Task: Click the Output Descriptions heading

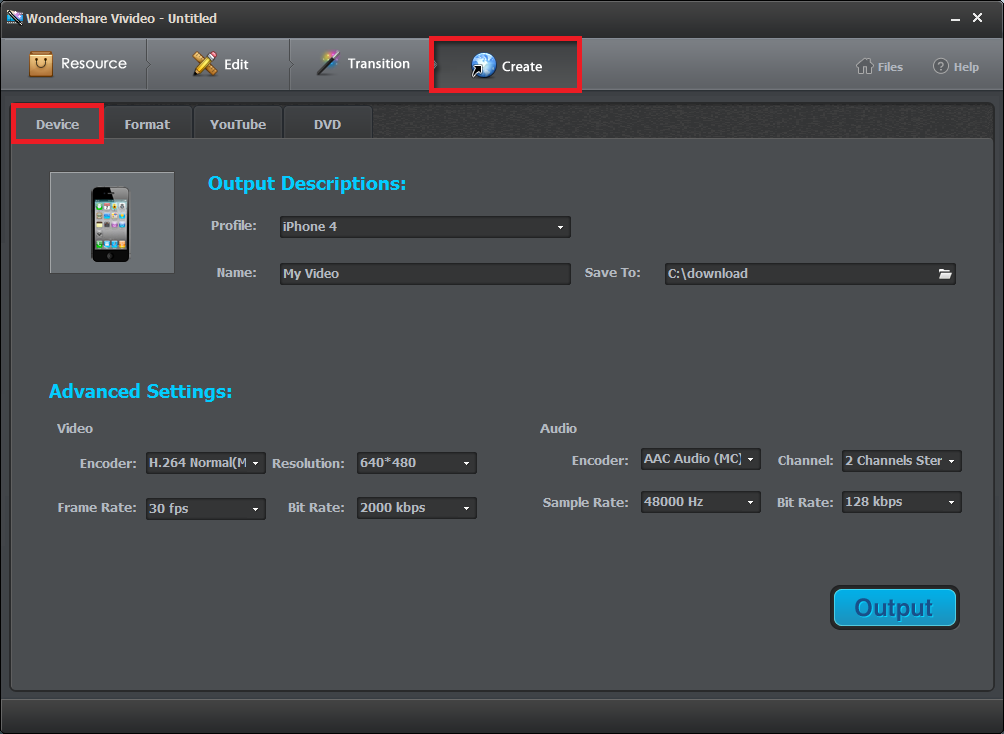Action: (307, 184)
